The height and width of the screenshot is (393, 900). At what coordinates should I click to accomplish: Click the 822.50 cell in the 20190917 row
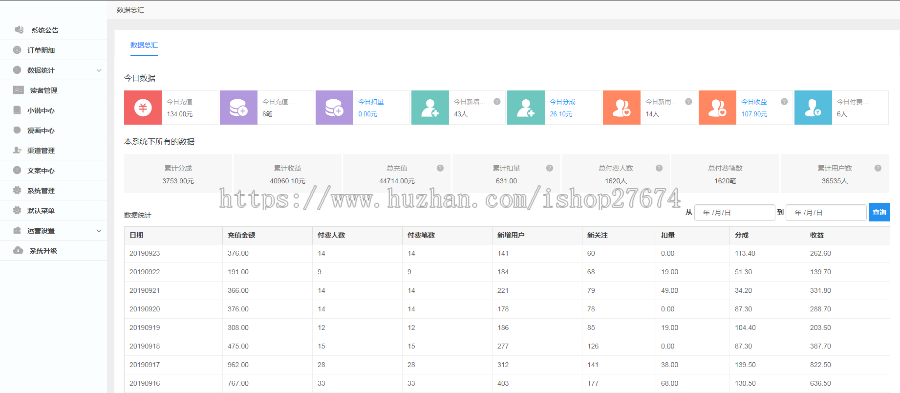820,364
